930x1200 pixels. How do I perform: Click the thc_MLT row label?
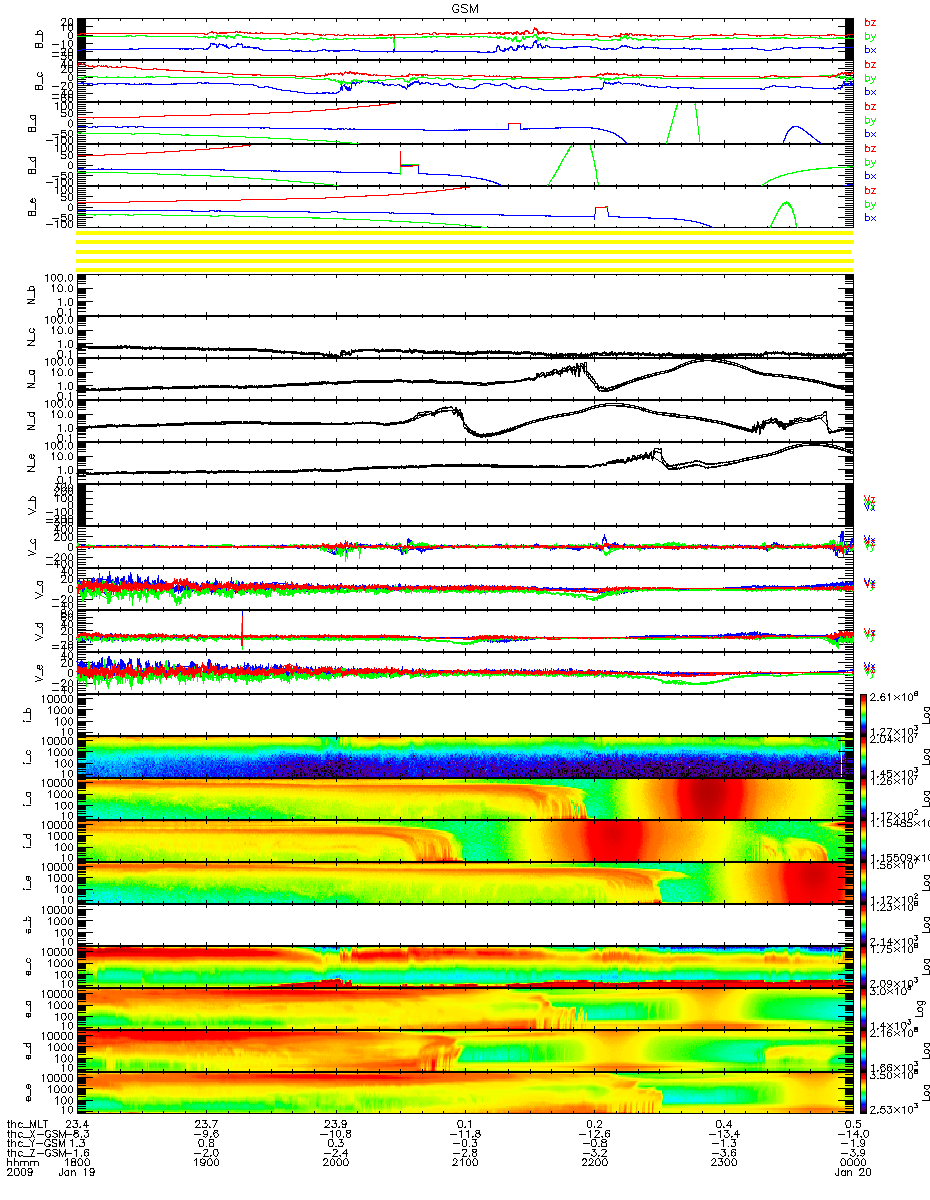pos(28,1122)
